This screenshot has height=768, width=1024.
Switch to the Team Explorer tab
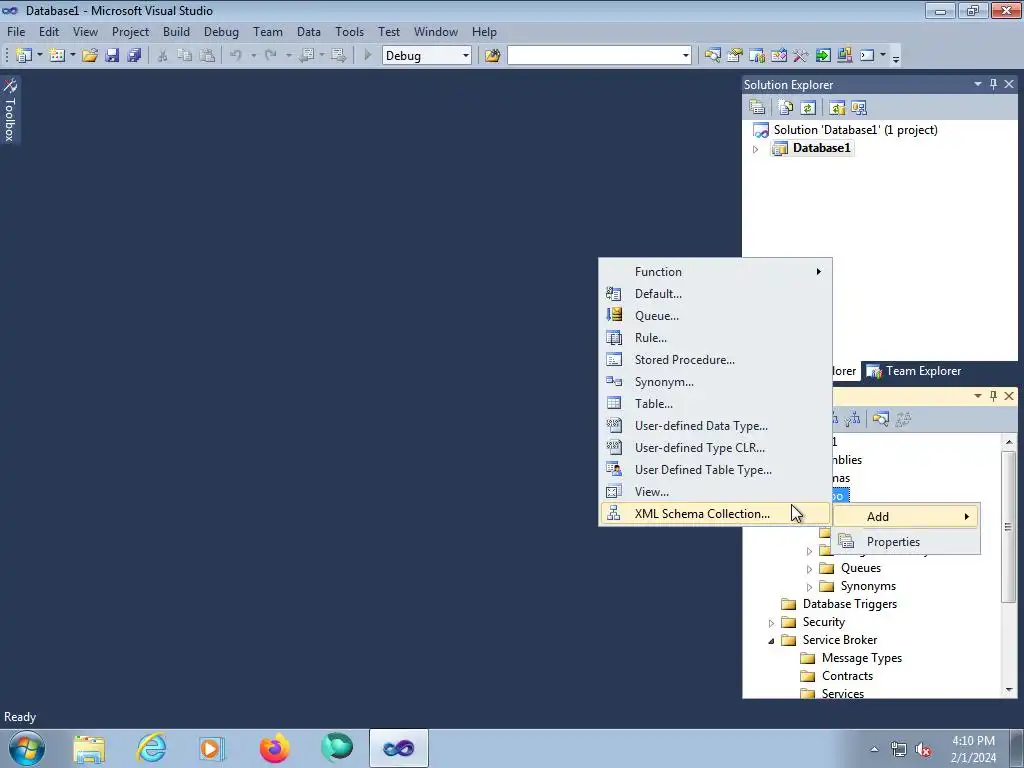click(x=914, y=371)
